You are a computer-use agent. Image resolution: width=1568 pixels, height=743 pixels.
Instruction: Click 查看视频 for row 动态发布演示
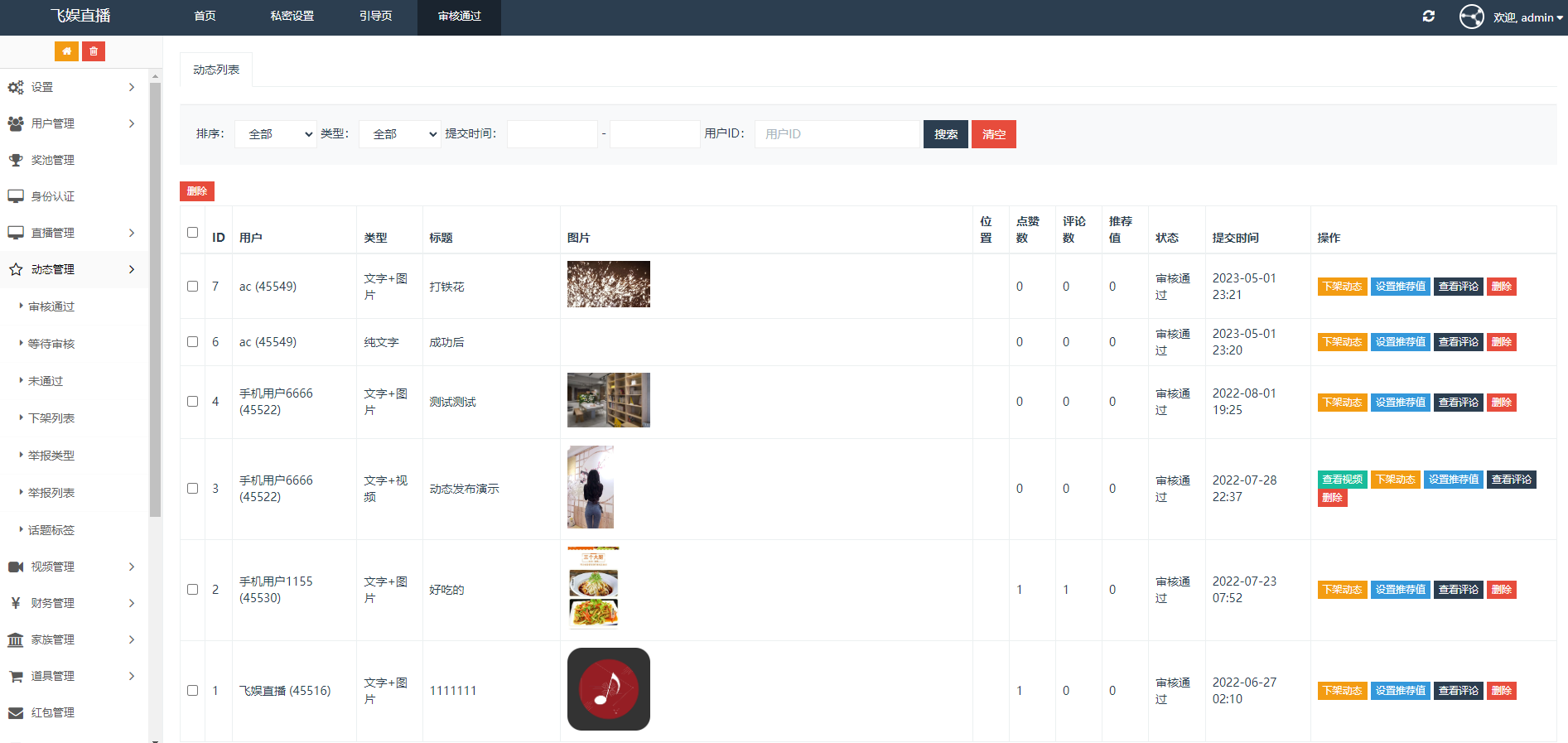(1343, 480)
